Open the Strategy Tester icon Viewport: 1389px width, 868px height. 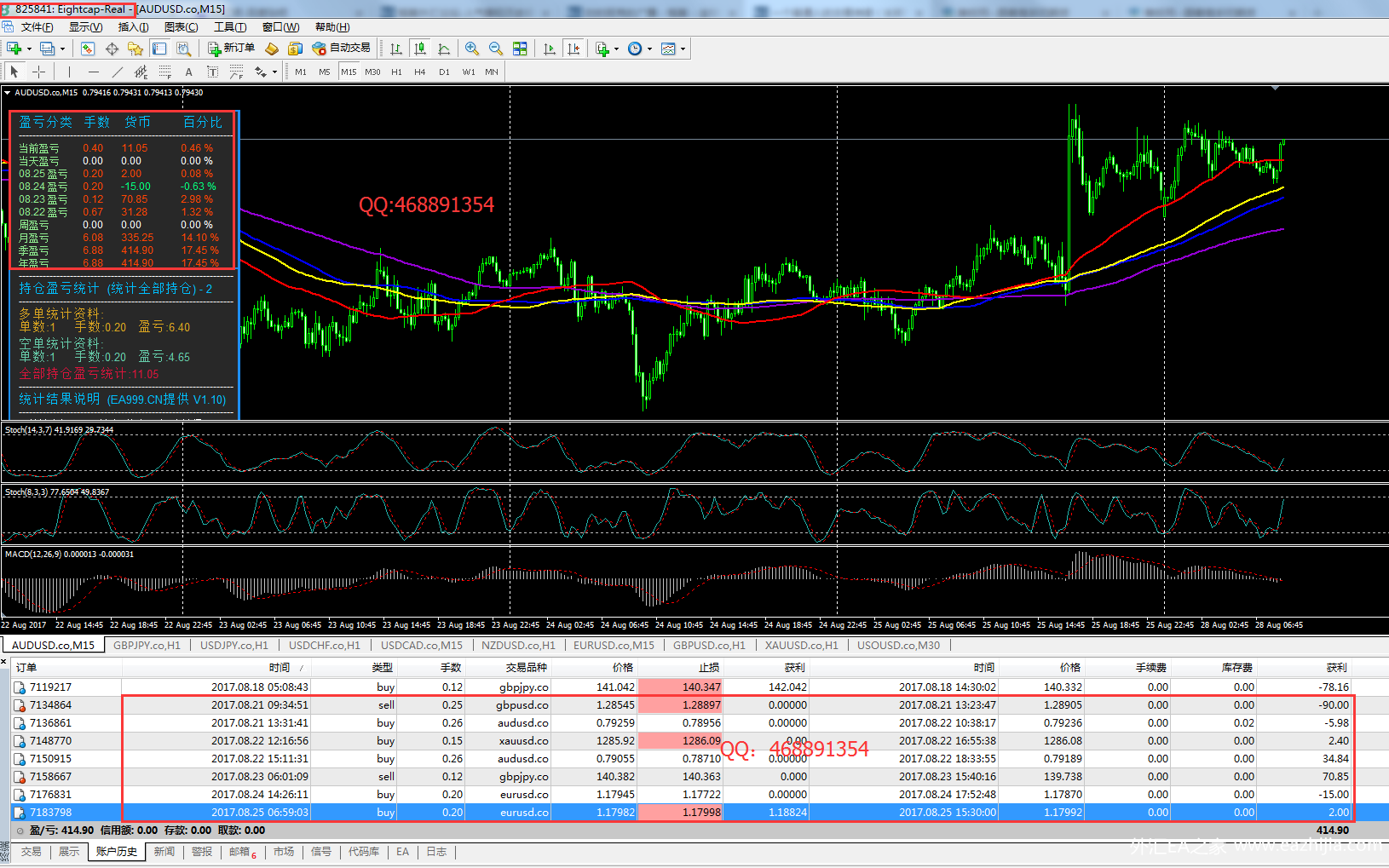click(x=183, y=49)
